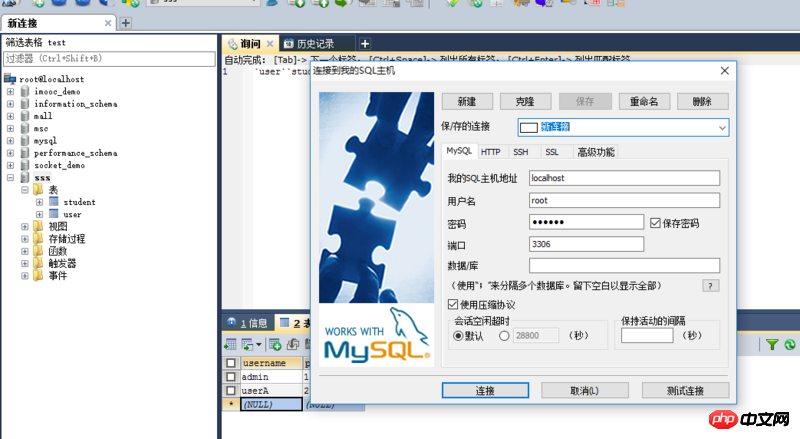Click the question mark help button
800x439 pixels.
click(711, 286)
